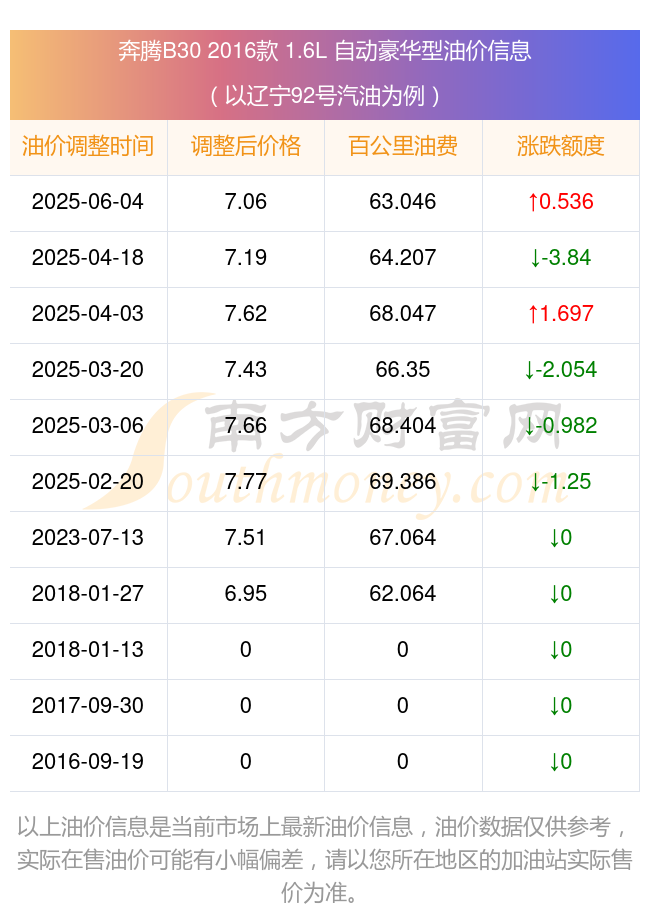Select the fuel cost cell '69.386'

(x=403, y=482)
